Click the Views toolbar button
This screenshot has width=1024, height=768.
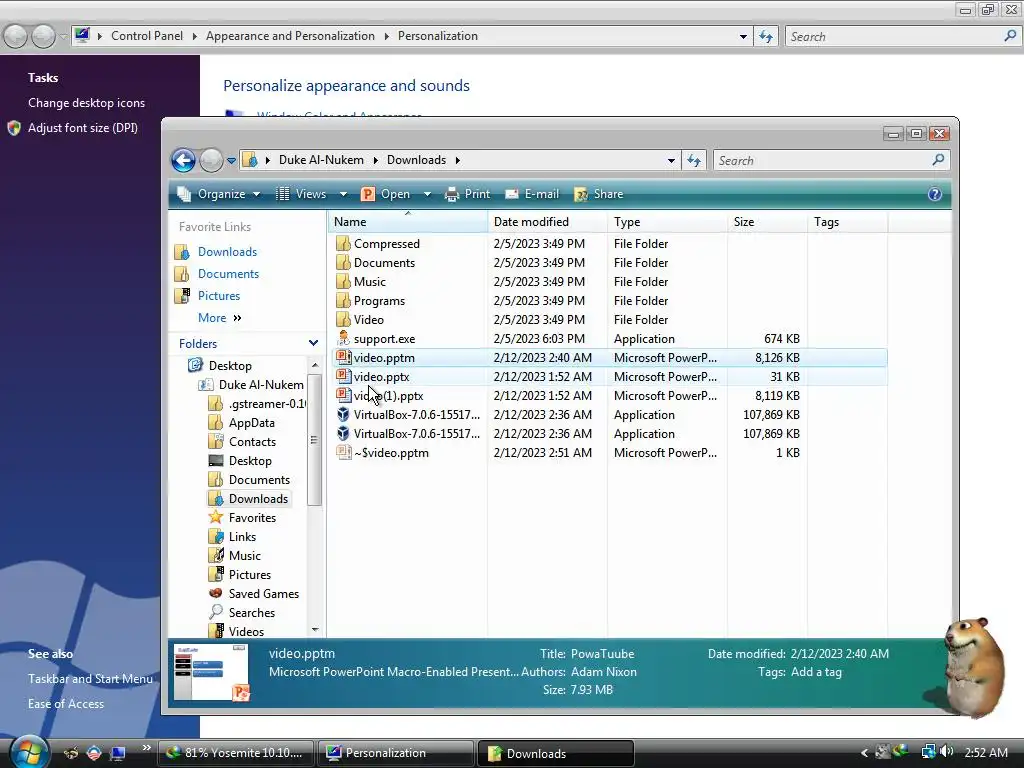[x=301, y=194]
